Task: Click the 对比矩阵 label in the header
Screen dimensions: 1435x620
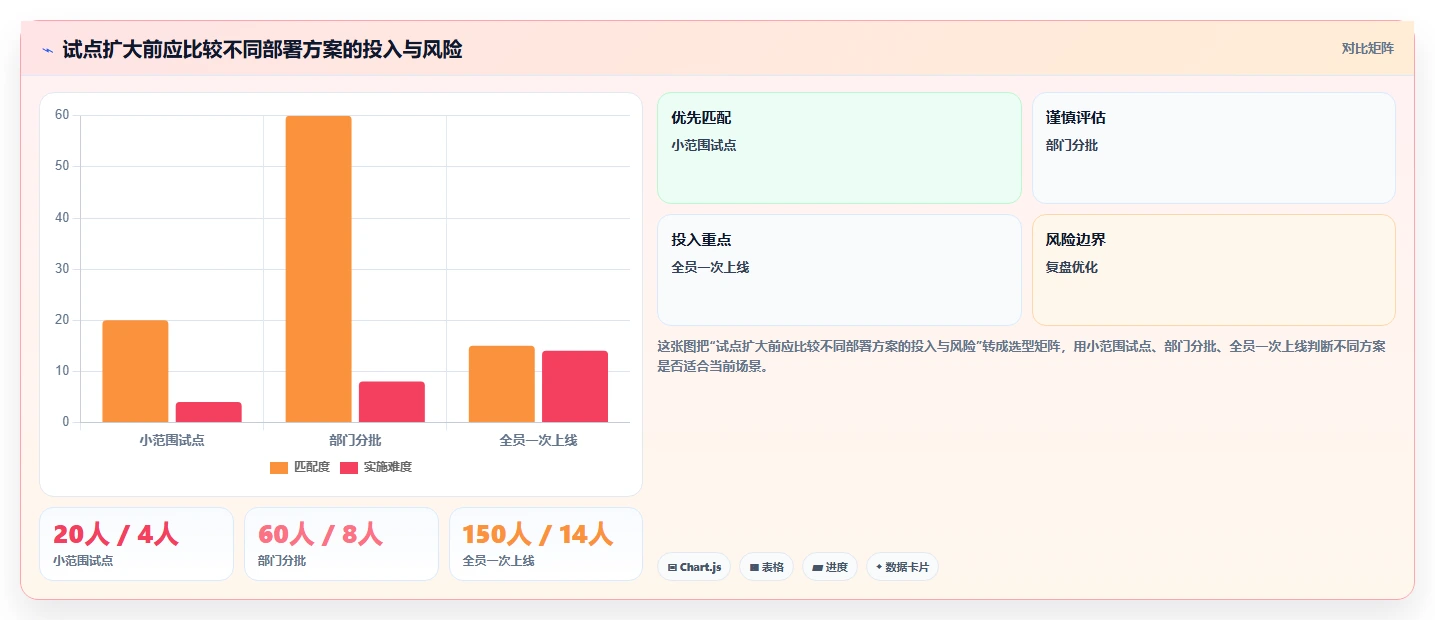Action: tap(1367, 48)
